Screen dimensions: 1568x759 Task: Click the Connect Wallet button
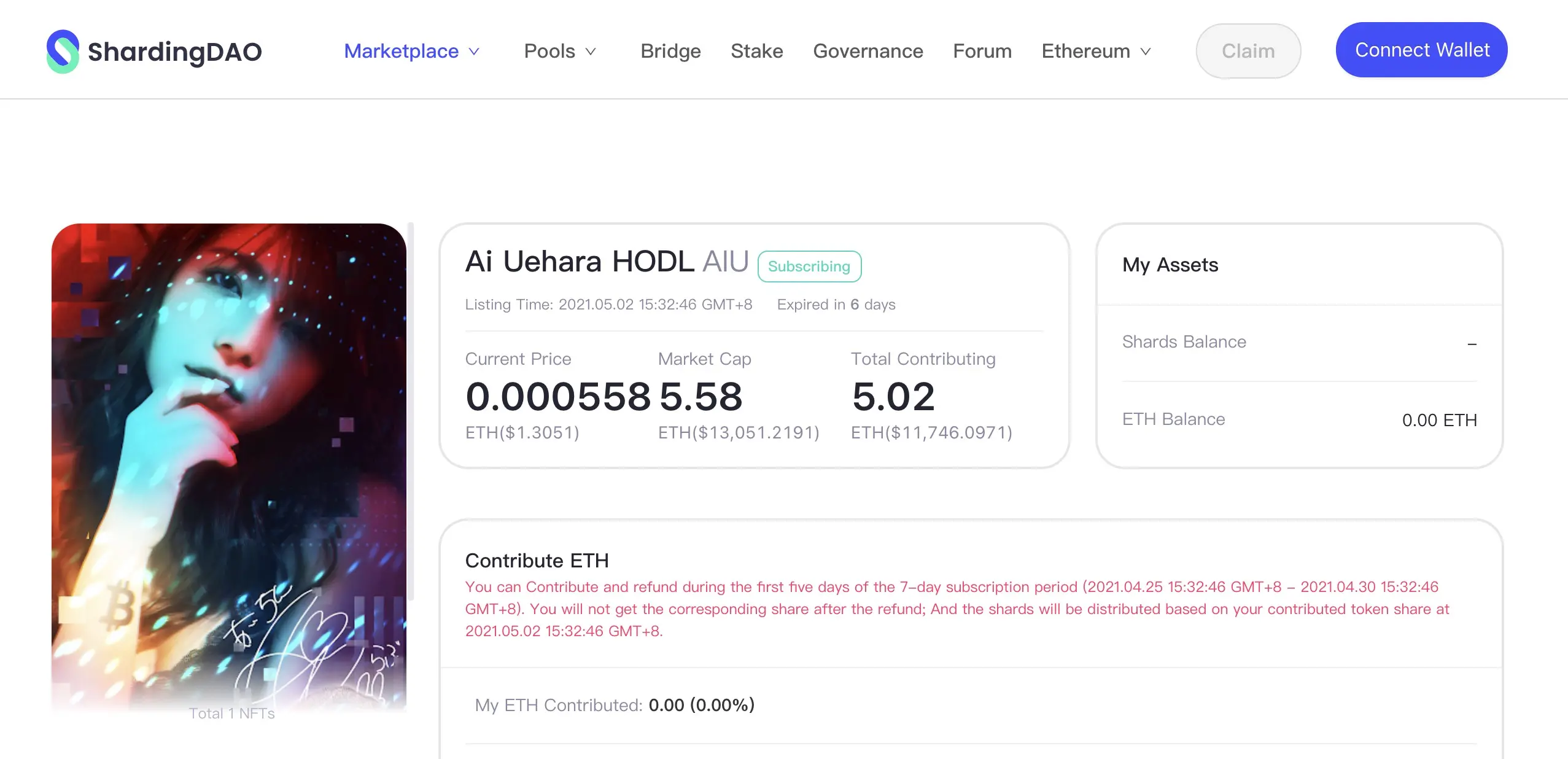click(x=1421, y=50)
